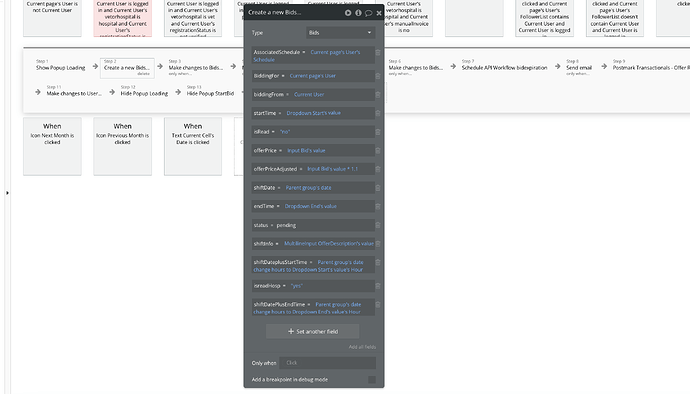Click the play icon in popup header
The width and height of the screenshot is (690, 394).
(348, 13)
